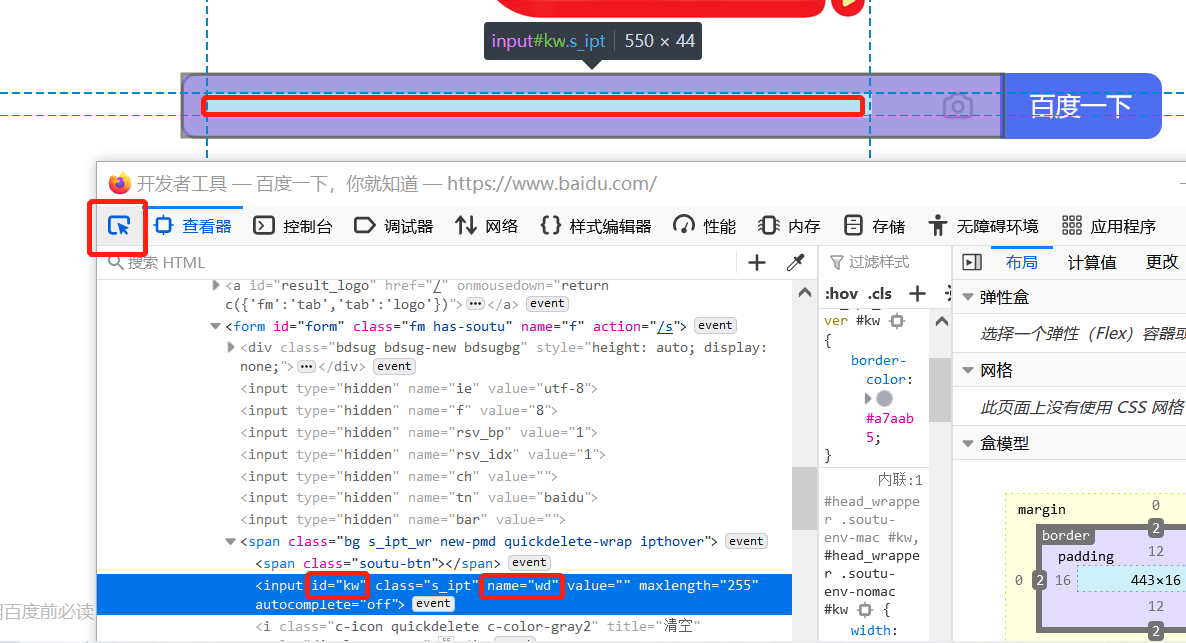Collapse the 网格 Grid section
This screenshot has width=1186, height=643.
click(x=967, y=371)
